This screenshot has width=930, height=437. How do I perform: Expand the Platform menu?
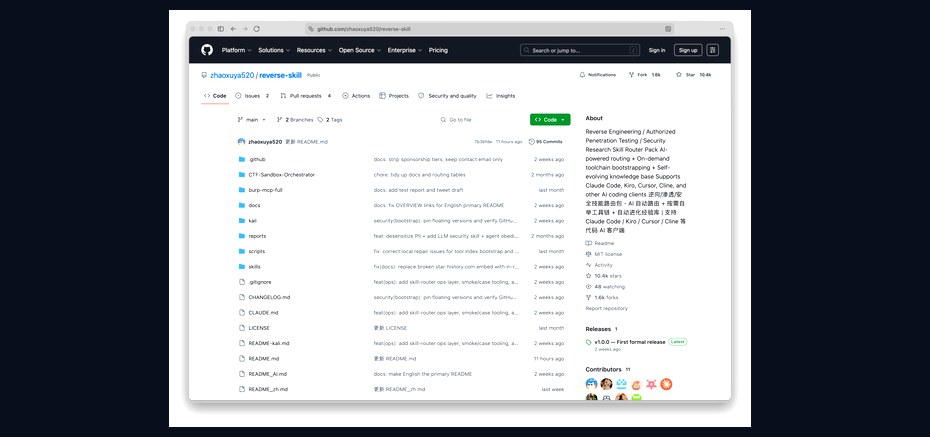coord(237,50)
